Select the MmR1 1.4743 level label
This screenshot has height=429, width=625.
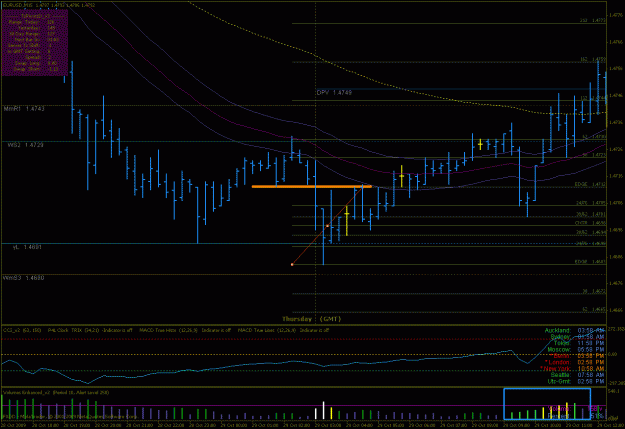(x=24, y=109)
